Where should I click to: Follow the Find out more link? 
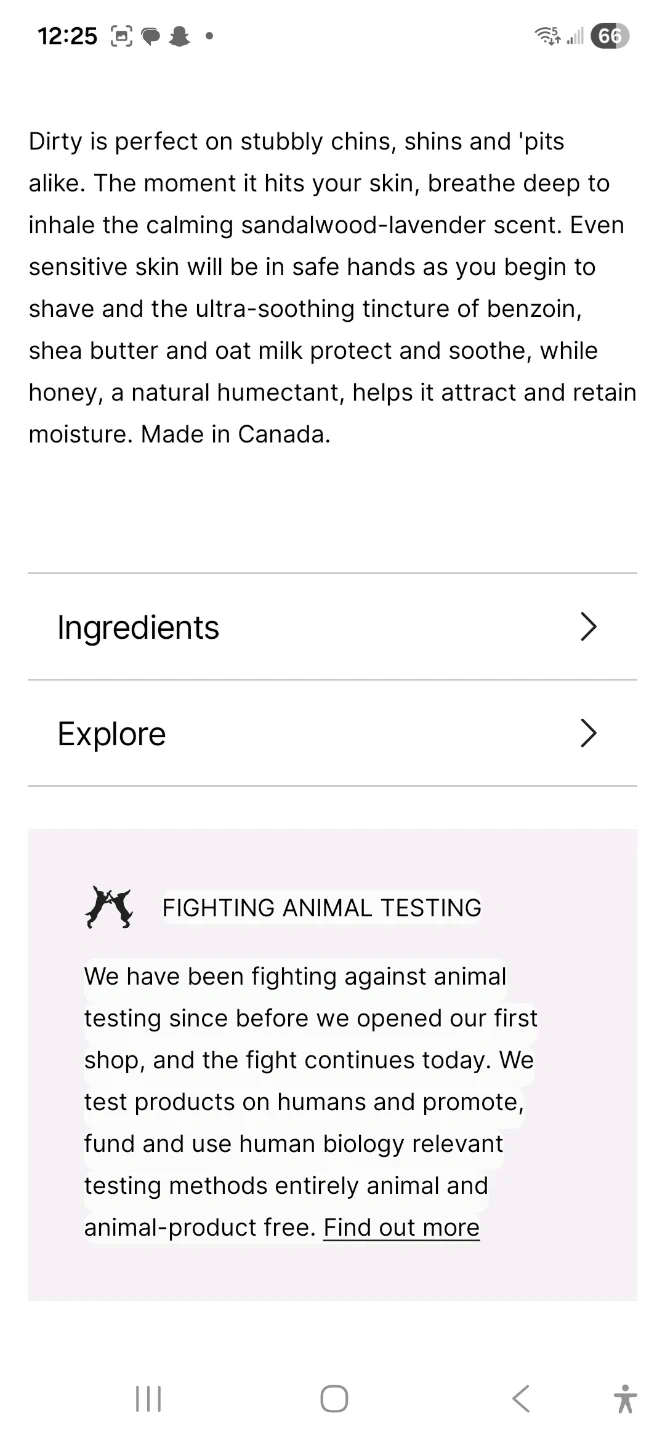click(x=401, y=1228)
